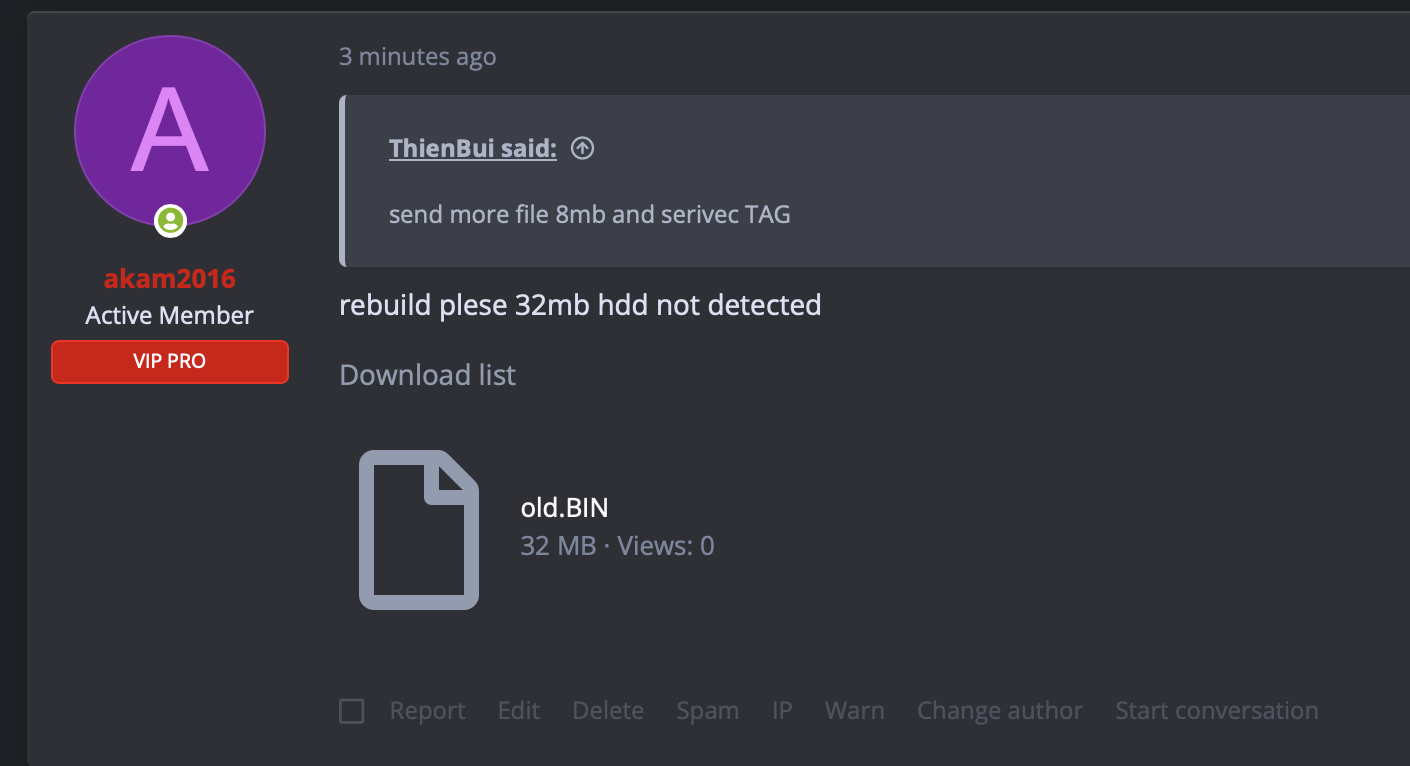Click the green online status badge
Screen dimensions: 1410x766
coord(171,221)
